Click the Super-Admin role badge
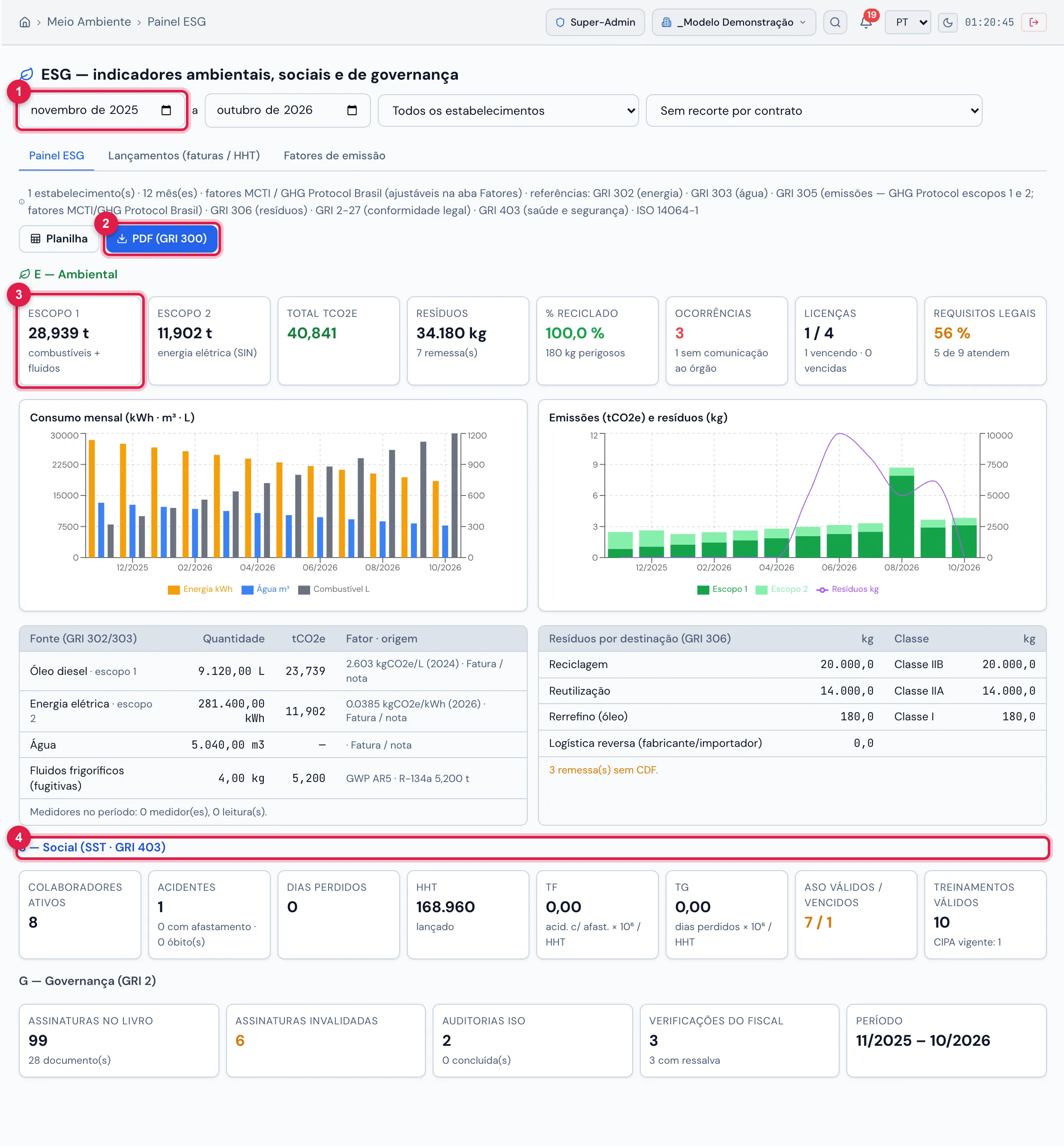 pyautogui.click(x=595, y=22)
